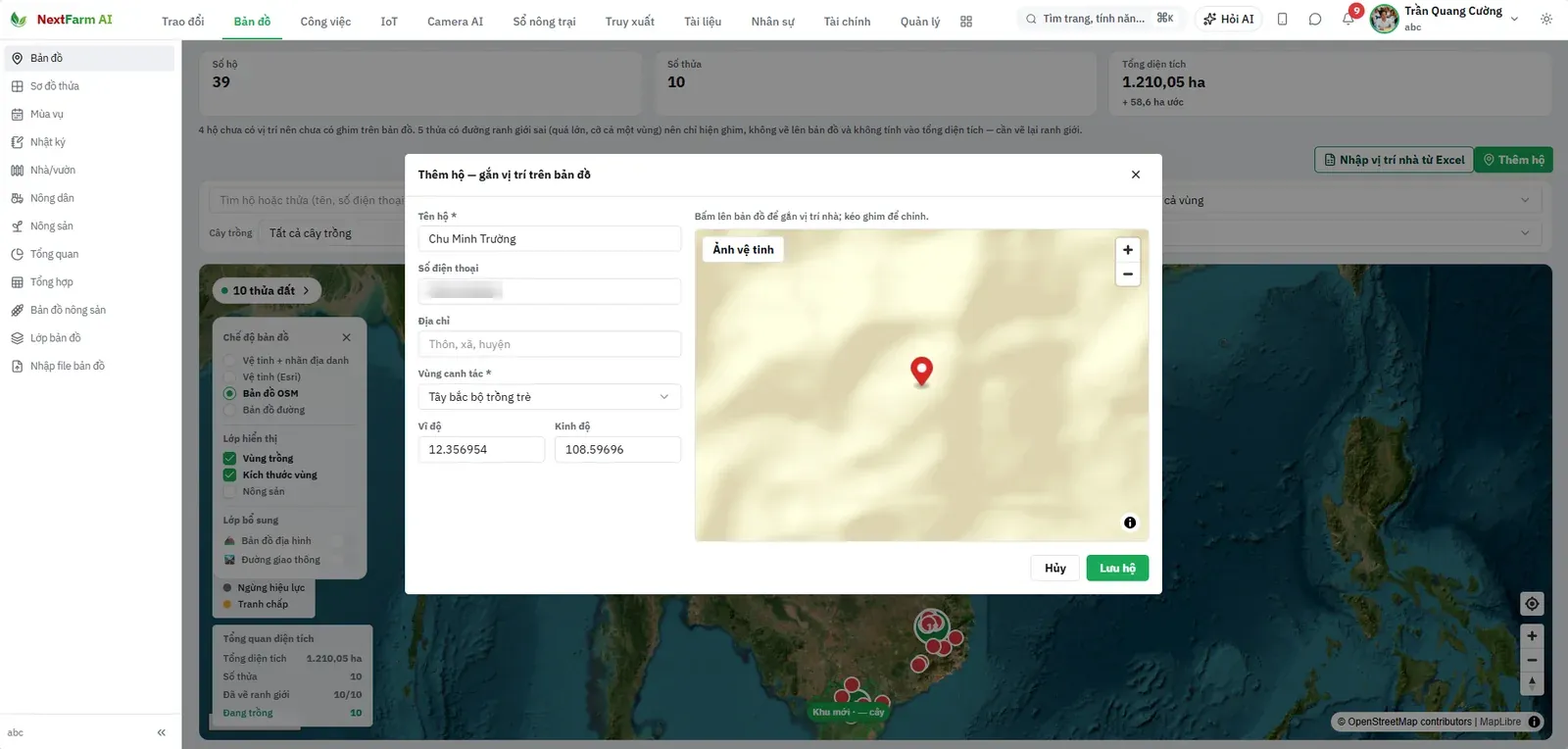The width and height of the screenshot is (1568, 749).
Task: Click the Tên hộ input field
Action: point(549,239)
